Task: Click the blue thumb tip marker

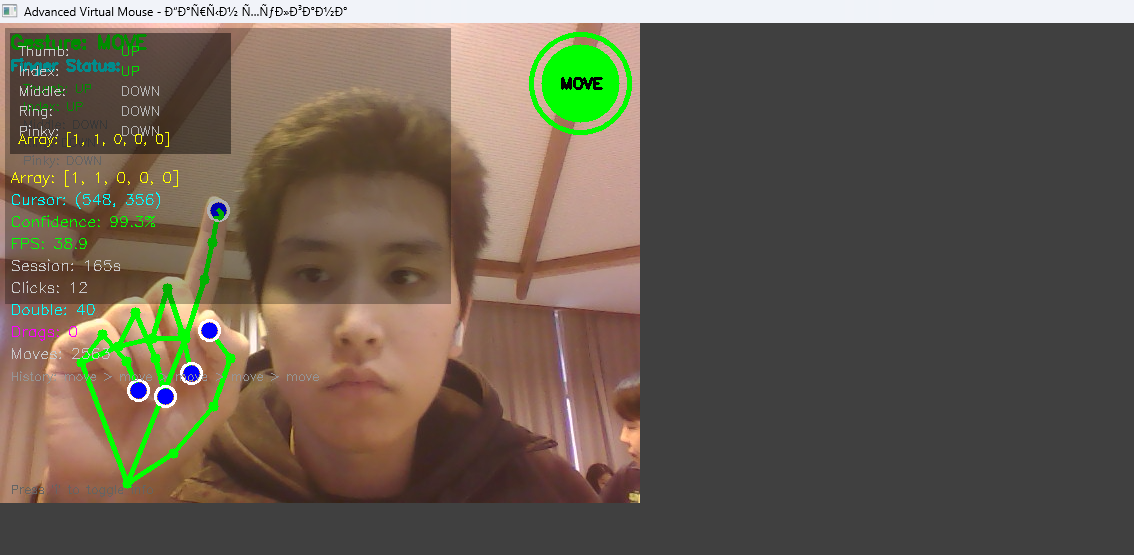Action: (x=209, y=331)
